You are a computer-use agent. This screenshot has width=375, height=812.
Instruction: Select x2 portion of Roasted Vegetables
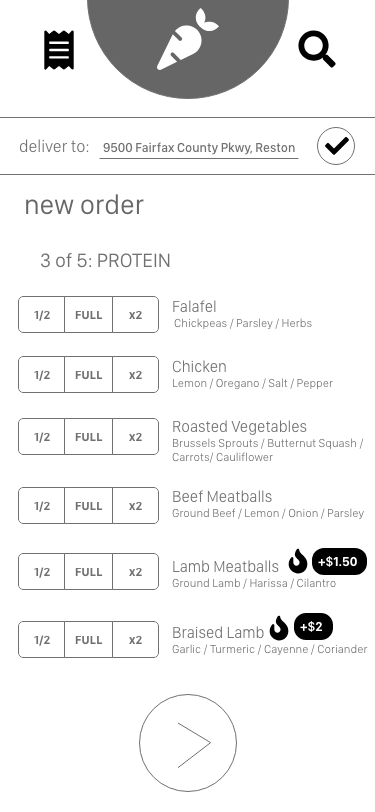pos(136,437)
